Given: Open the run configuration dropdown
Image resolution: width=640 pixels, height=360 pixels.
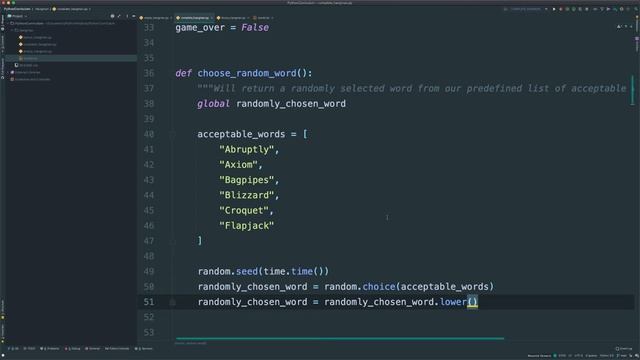Looking at the screenshot, I should pos(527,9).
